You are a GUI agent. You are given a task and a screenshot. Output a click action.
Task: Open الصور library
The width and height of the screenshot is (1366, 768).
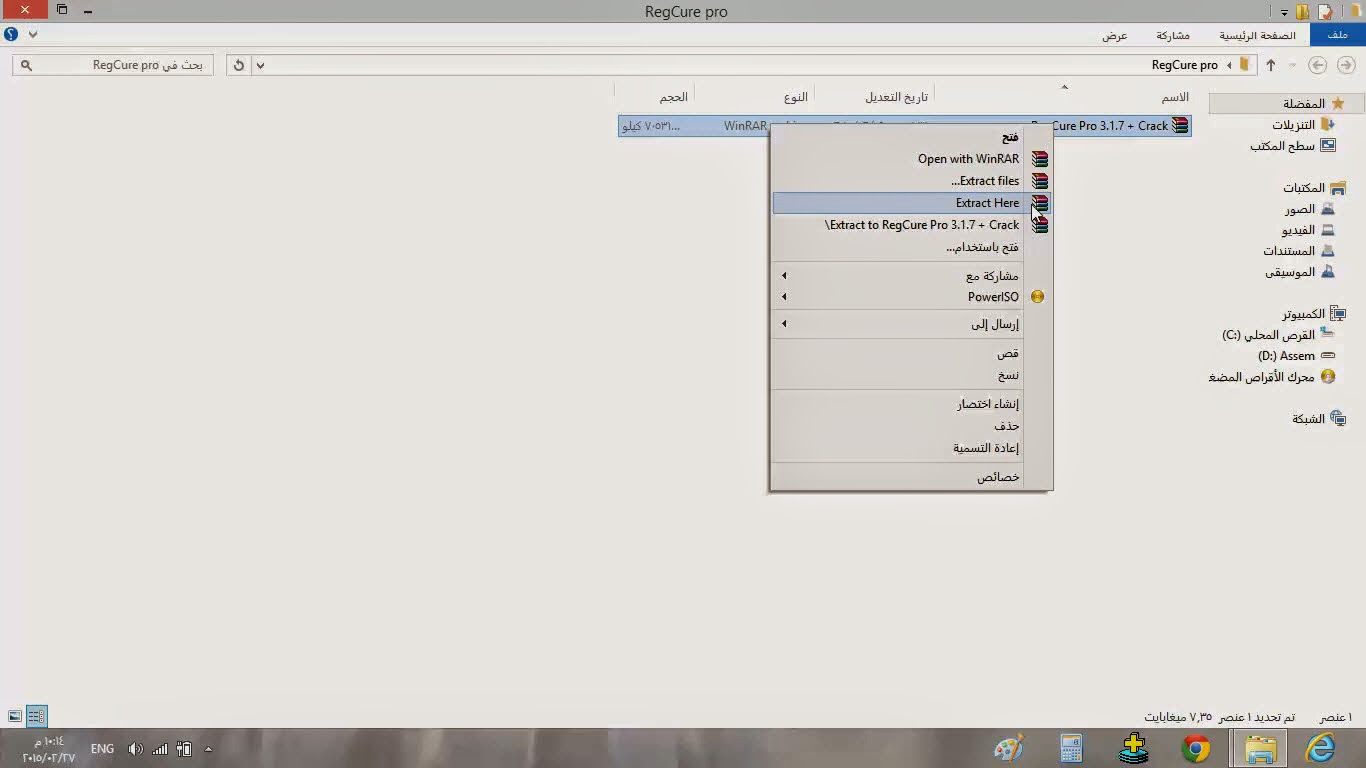pos(1300,209)
